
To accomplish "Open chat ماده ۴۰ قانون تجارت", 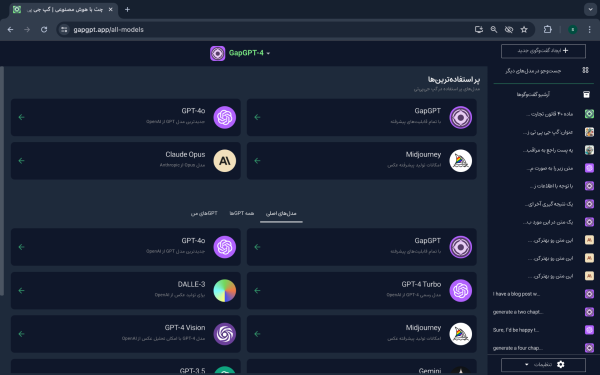I will click(x=543, y=114).
